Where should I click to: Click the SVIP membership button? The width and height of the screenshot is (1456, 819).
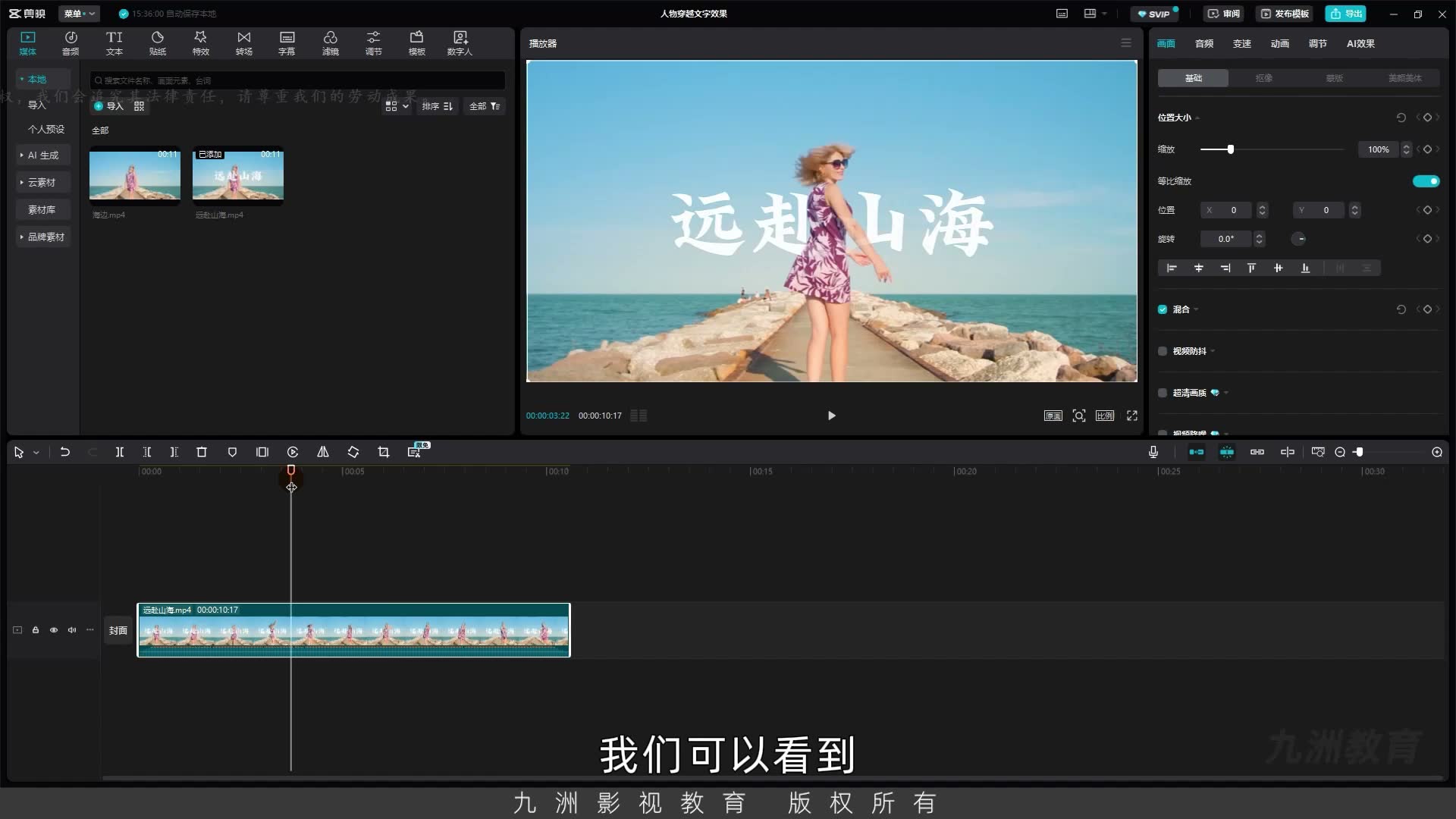coord(1154,14)
